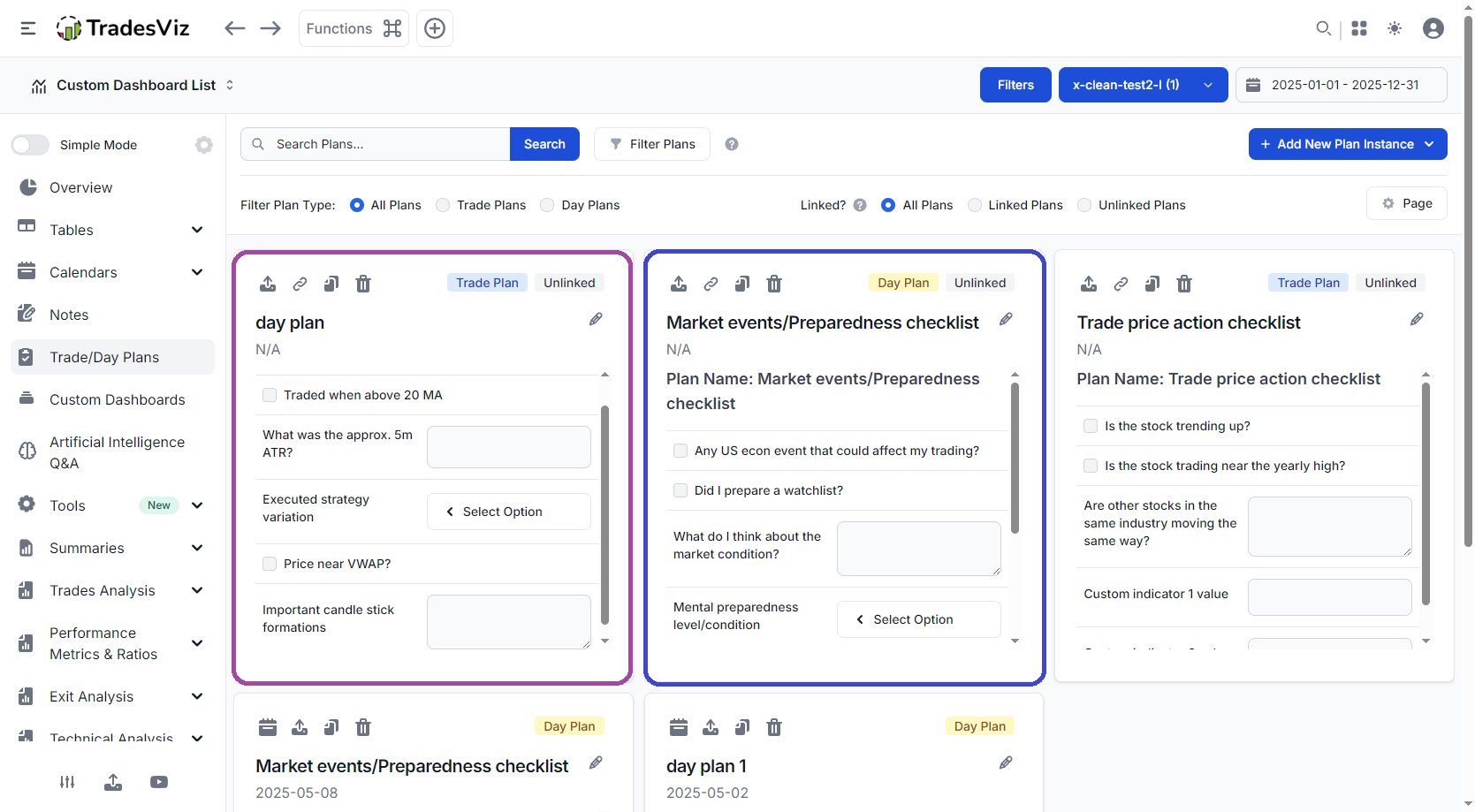Open Executed strategy variation Select Option

[x=509, y=512]
